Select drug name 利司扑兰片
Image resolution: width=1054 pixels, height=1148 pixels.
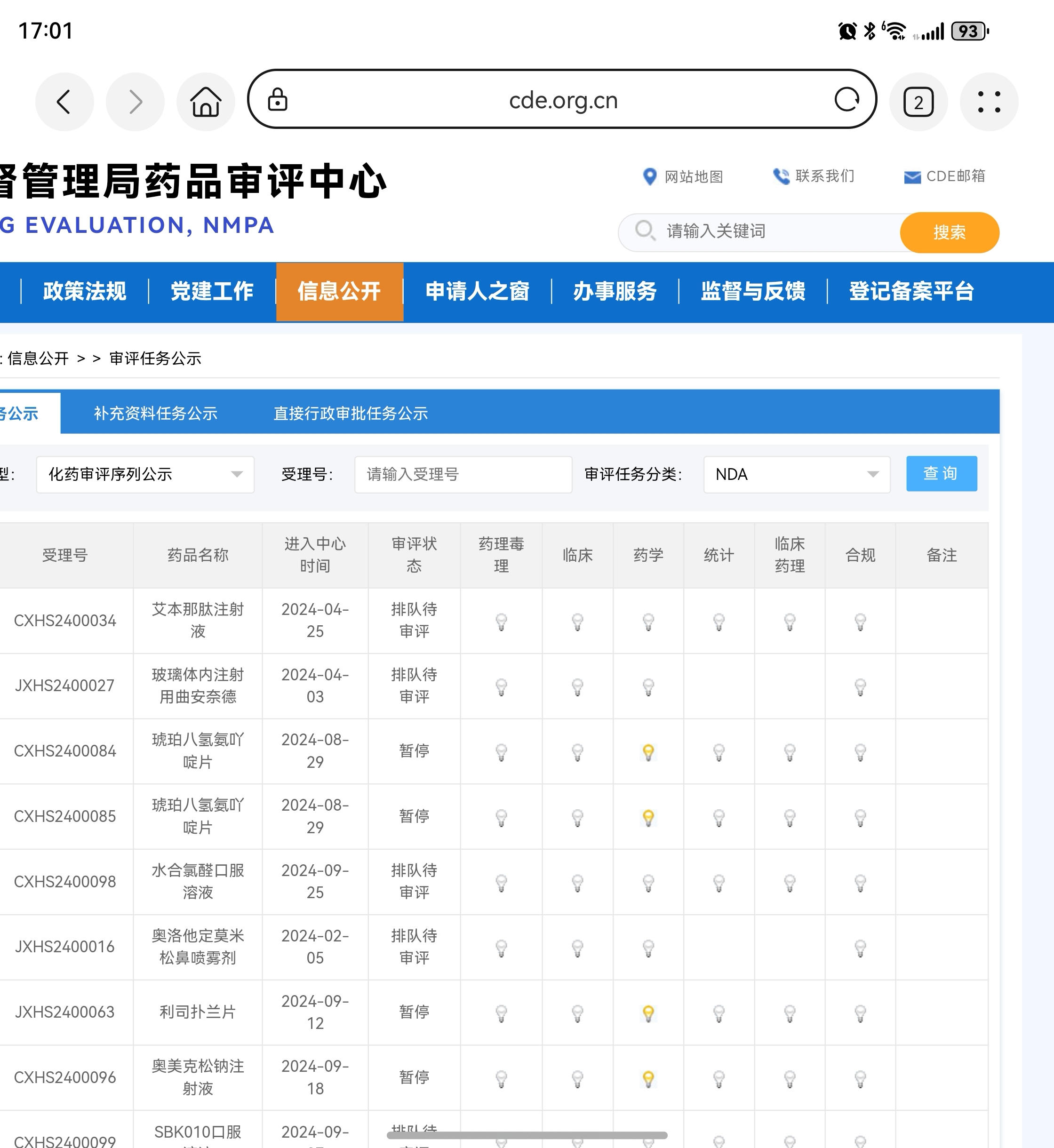tap(197, 1012)
